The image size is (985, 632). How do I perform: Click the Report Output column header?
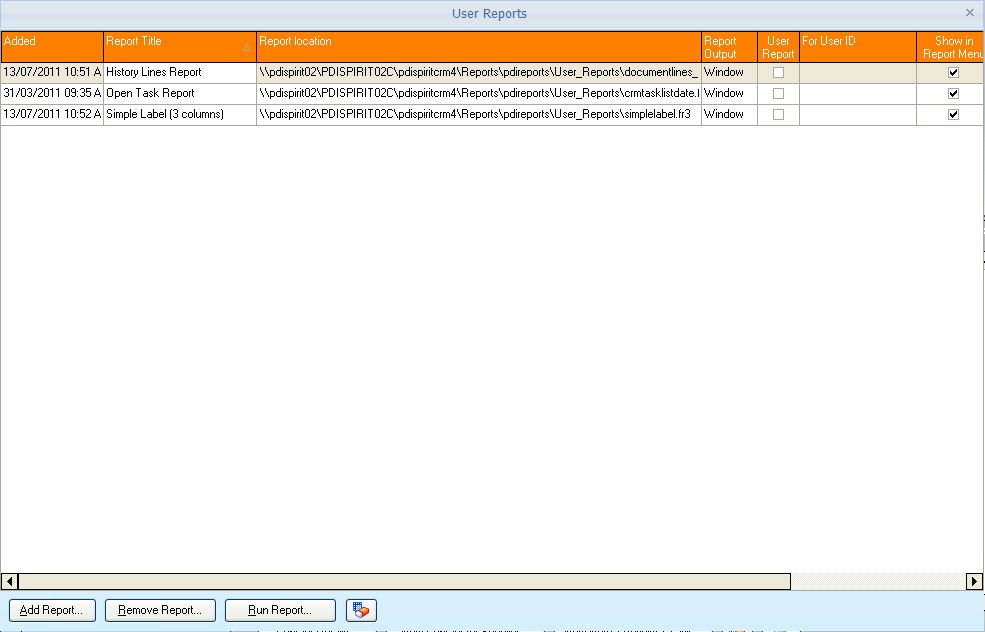click(728, 46)
